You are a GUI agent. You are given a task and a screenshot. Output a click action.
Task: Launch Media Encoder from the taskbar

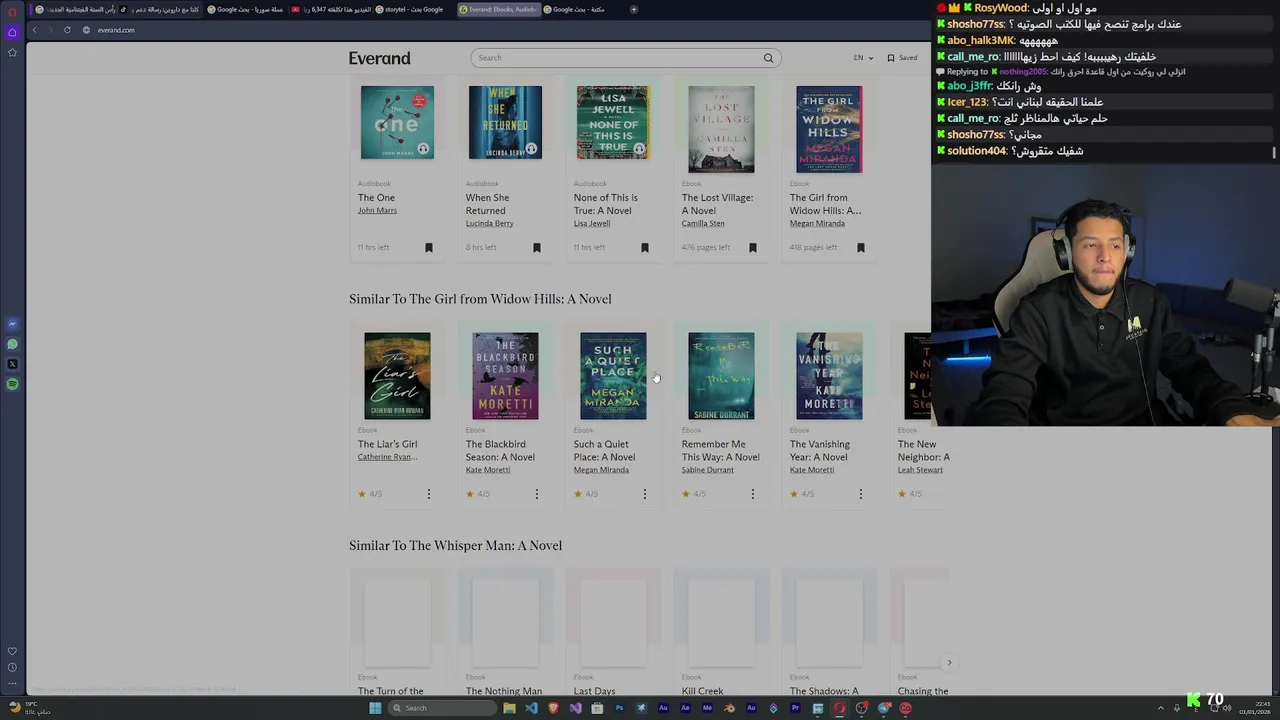click(707, 708)
